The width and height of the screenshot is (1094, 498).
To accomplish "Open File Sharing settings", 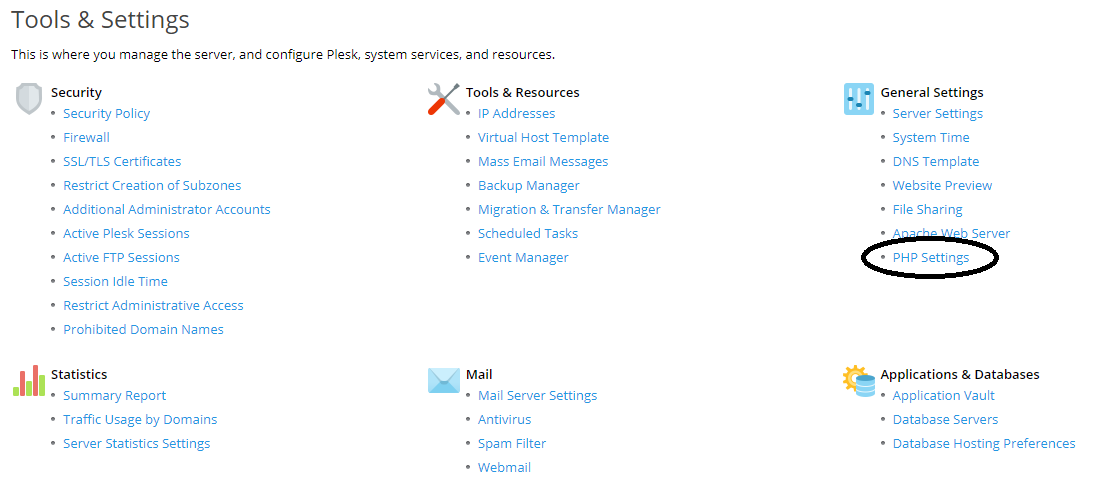I will tap(927, 209).
